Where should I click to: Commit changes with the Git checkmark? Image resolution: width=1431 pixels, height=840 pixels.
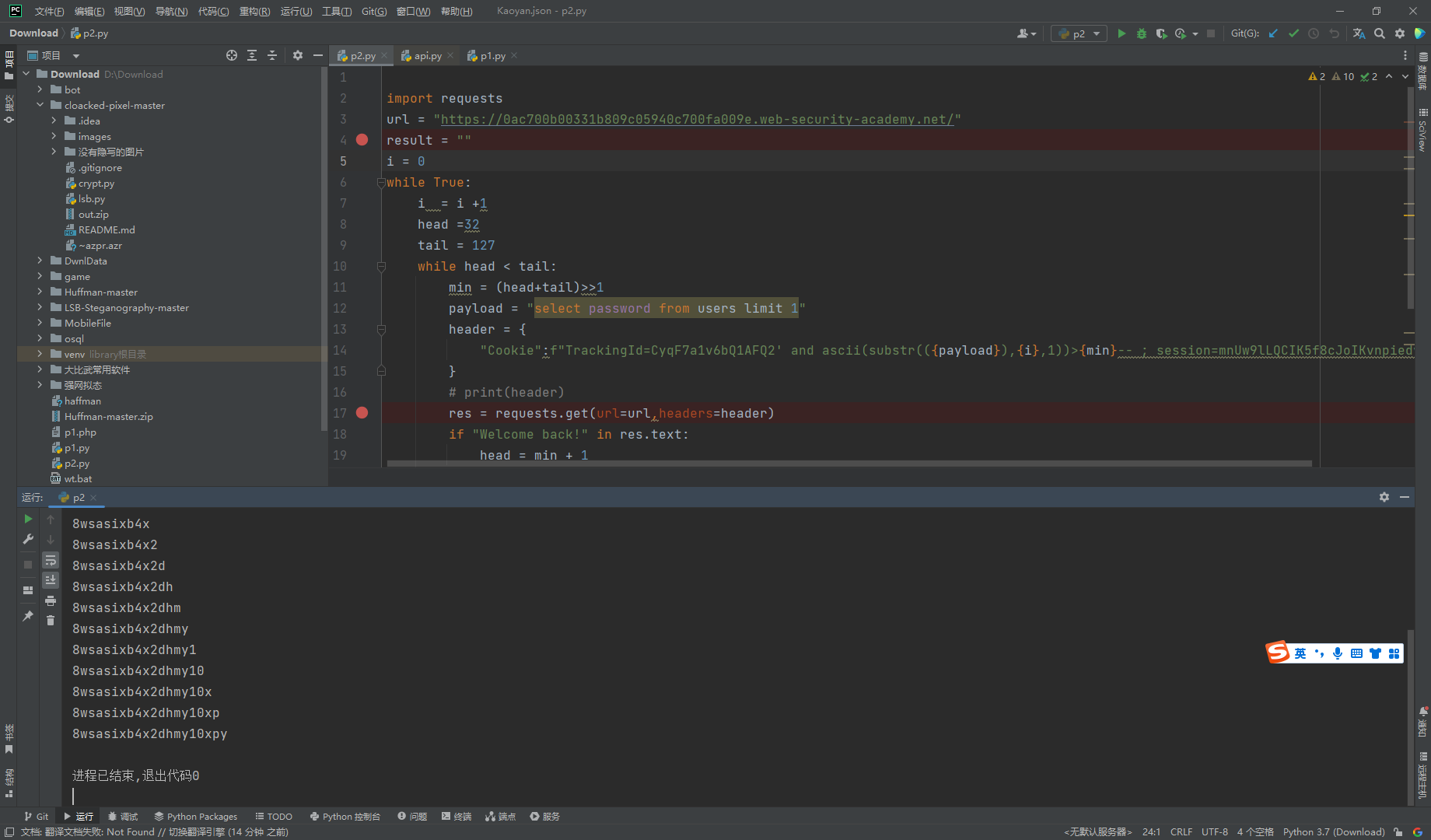[x=1293, y=33]
